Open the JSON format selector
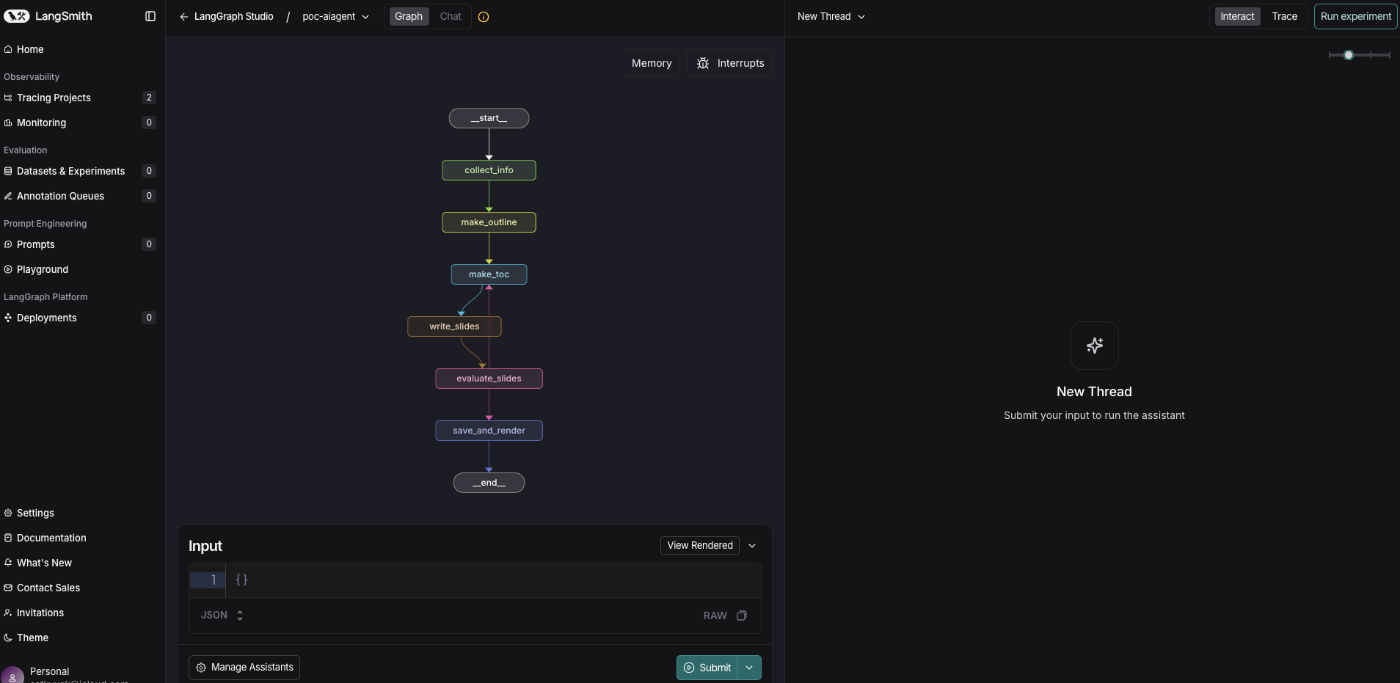1400x683 pixels. [222, 616]
